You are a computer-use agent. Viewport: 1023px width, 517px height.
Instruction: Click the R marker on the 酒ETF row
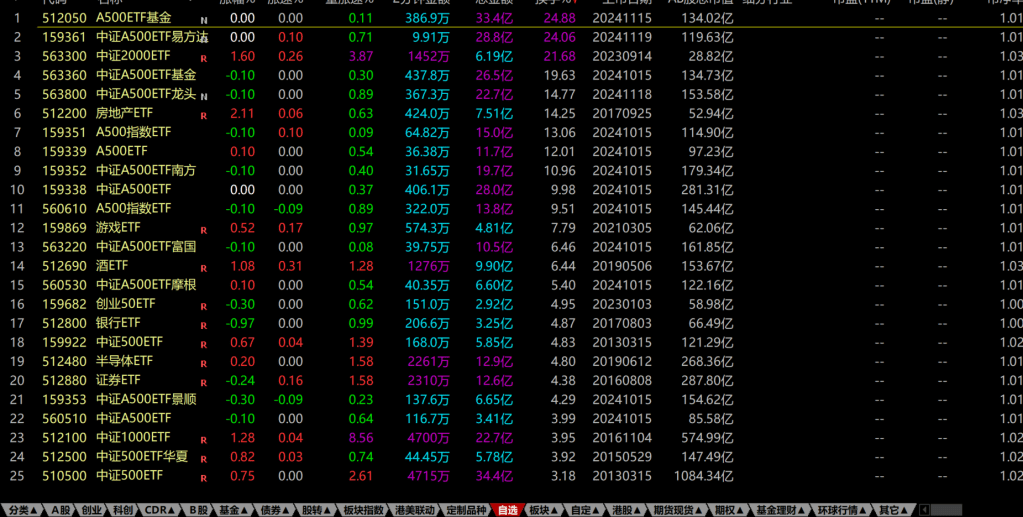204,268
